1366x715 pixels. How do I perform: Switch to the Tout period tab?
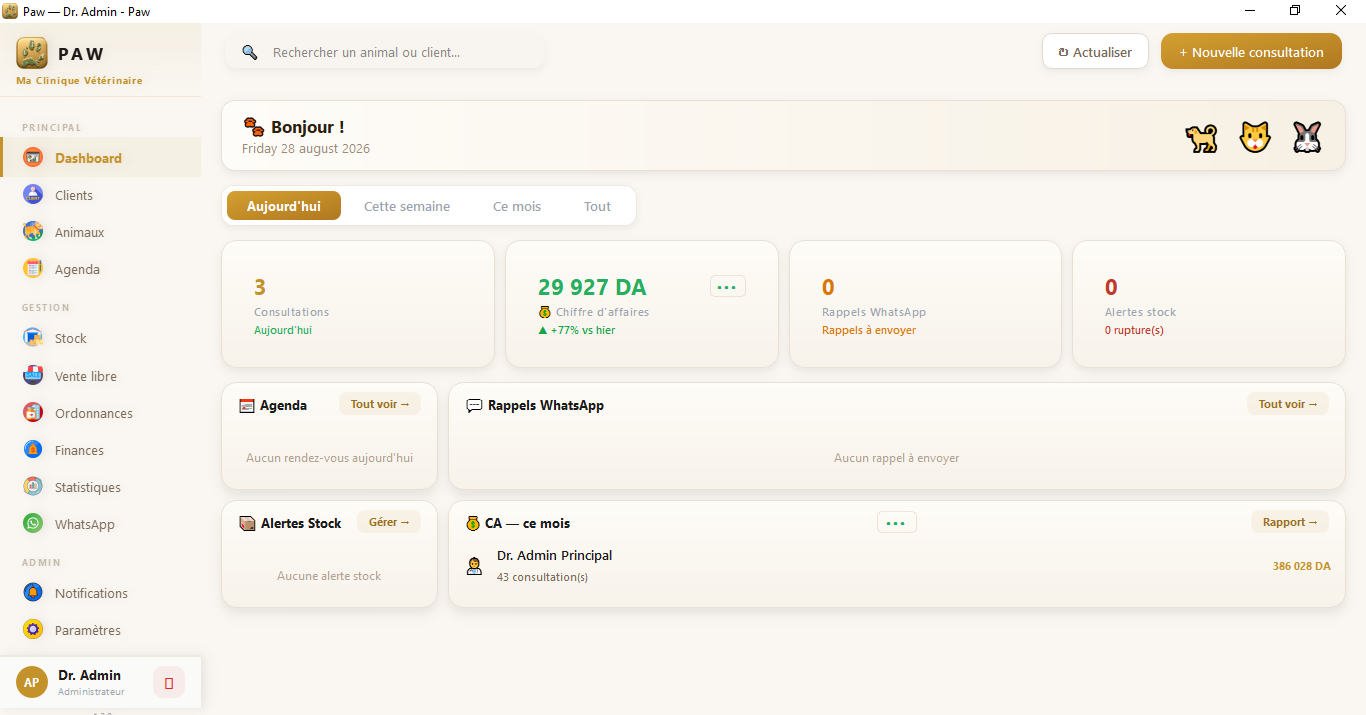(x=597, y=206)
